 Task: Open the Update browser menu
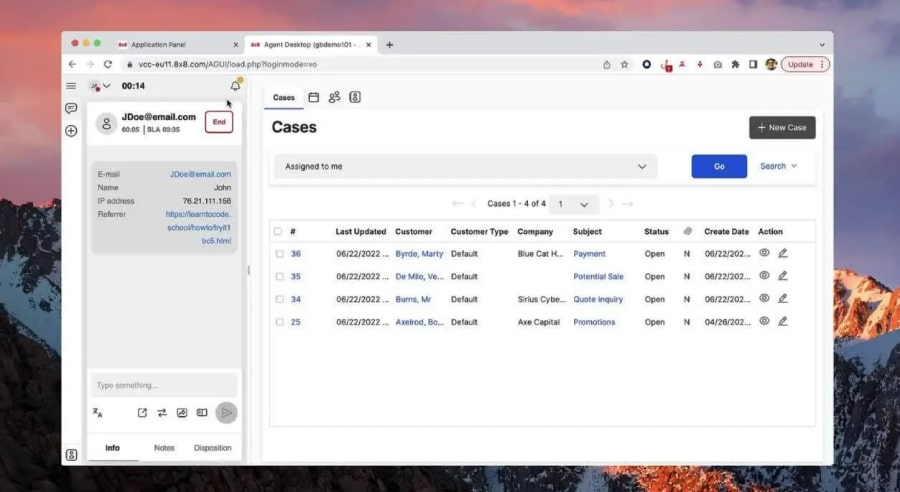click(805, 65)
